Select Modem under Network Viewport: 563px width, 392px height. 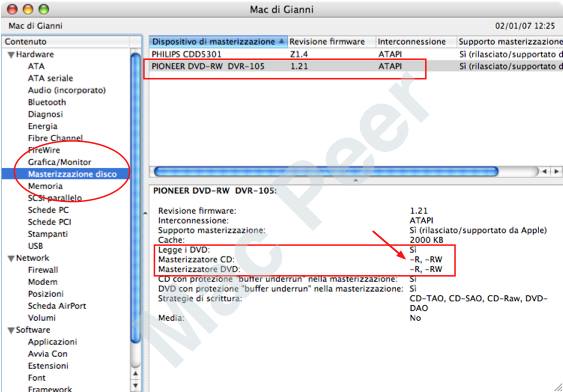click(x=43, y=282)
